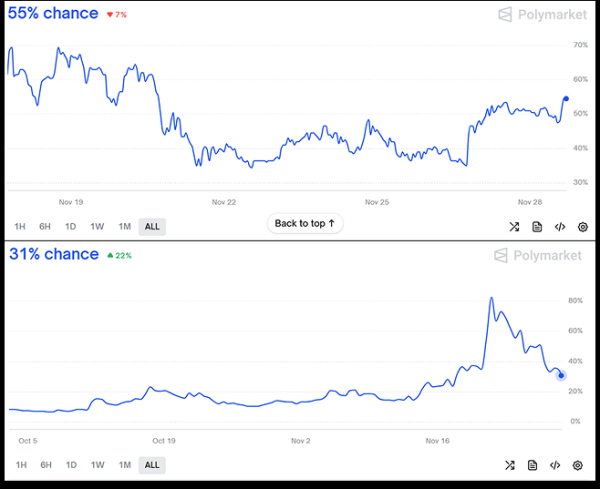This screenshot has height=489, width=600.
Task: Click the embed code icon on the 55% chart
Action: [x=560, y=227]
